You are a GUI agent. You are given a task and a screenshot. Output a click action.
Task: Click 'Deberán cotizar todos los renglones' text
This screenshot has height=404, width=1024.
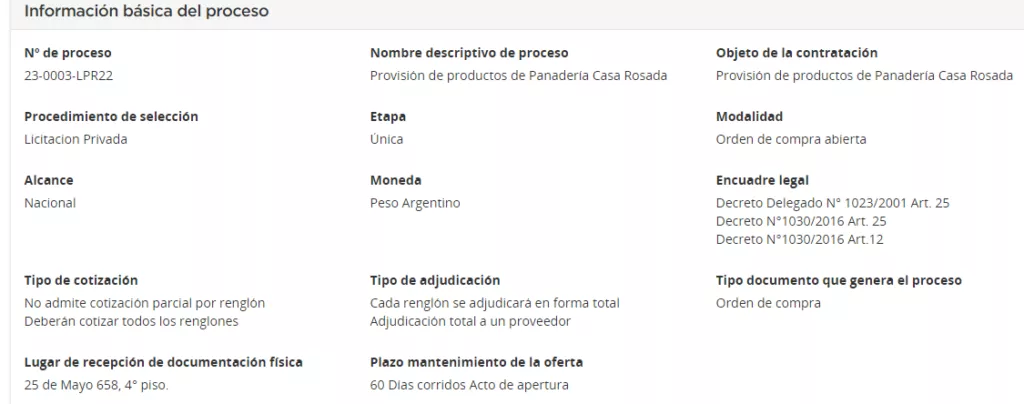[131, 321]
